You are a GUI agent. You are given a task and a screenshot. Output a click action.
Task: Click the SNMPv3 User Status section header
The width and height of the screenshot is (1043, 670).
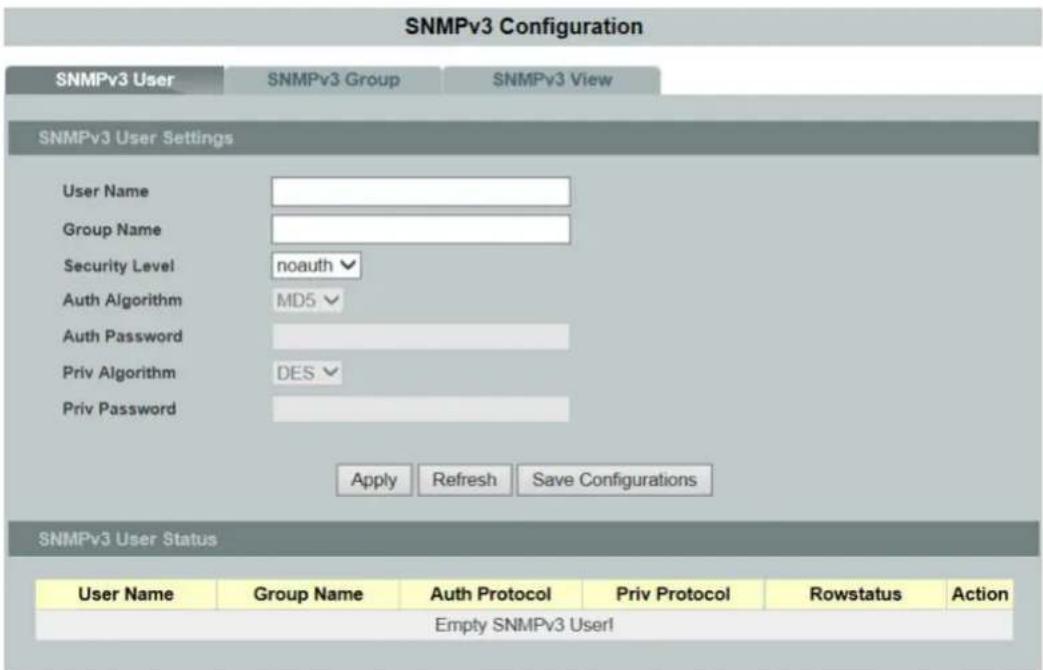[x=523, y=539]
